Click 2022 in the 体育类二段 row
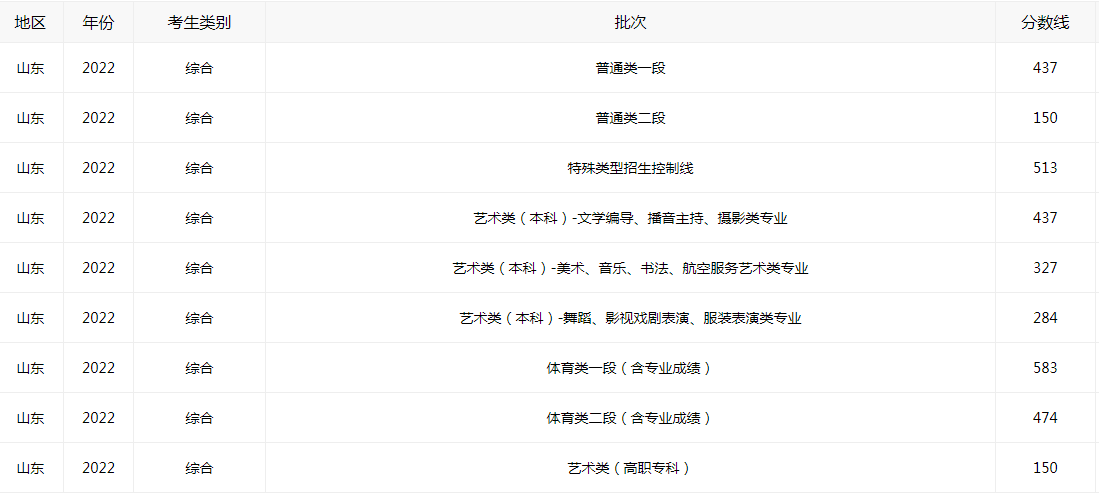 (x=98, y=418)
